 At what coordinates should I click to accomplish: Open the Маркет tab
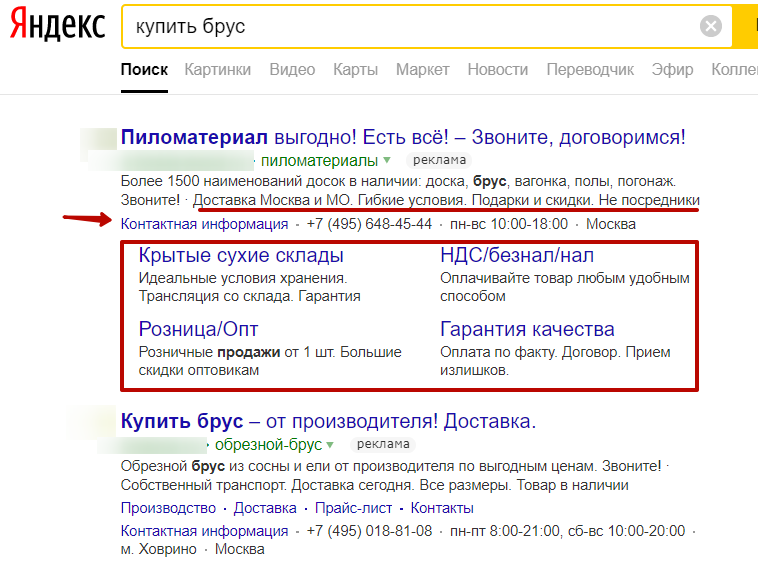(x=423, y=70)
